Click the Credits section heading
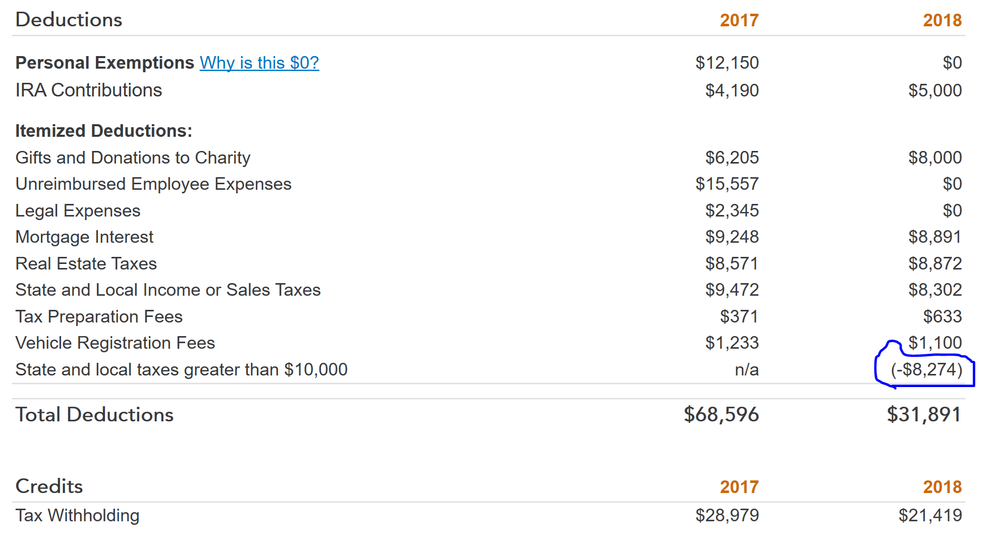The image size is (999, 539). click(x=49, y=487)
